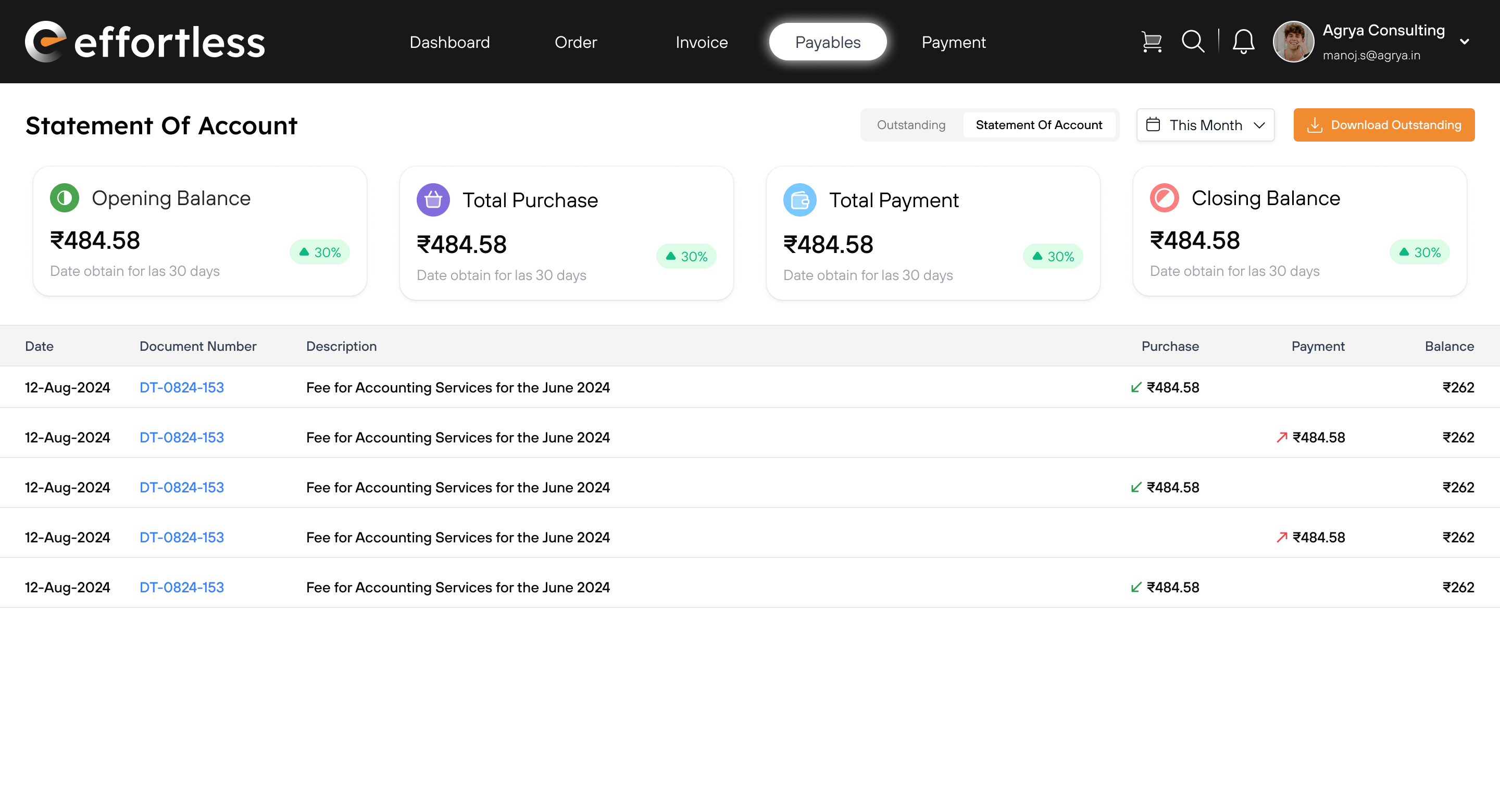Open the notifications bell

click(x=1243, y=42)
